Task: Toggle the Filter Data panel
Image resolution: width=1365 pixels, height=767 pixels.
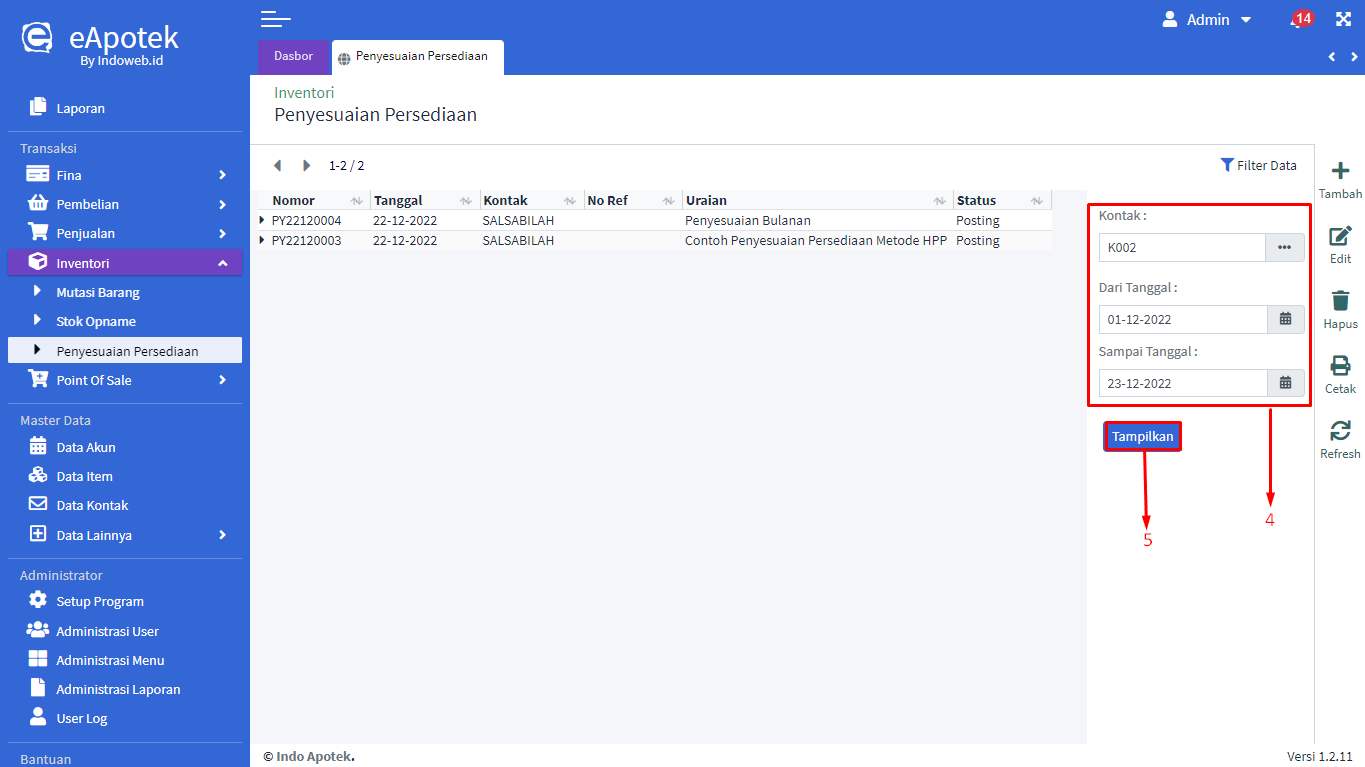Action: point(1258,166)
